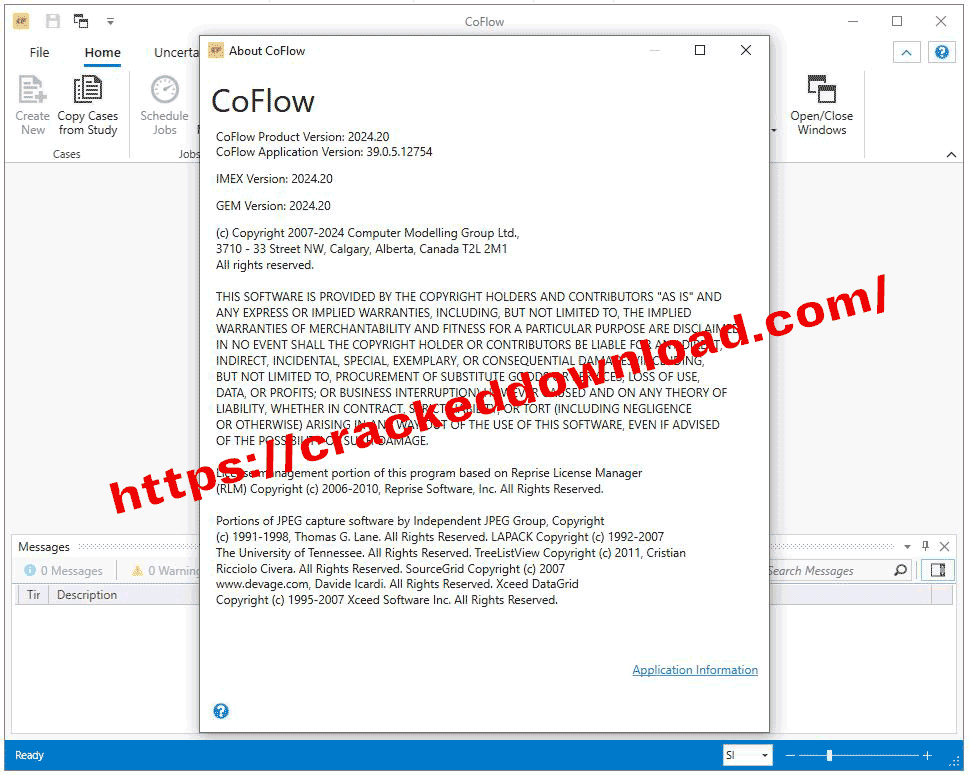The height and width of the screenshot is (775, 969).
Task: Toggle the 0 Warnings filter
Action: coord(164,570)
